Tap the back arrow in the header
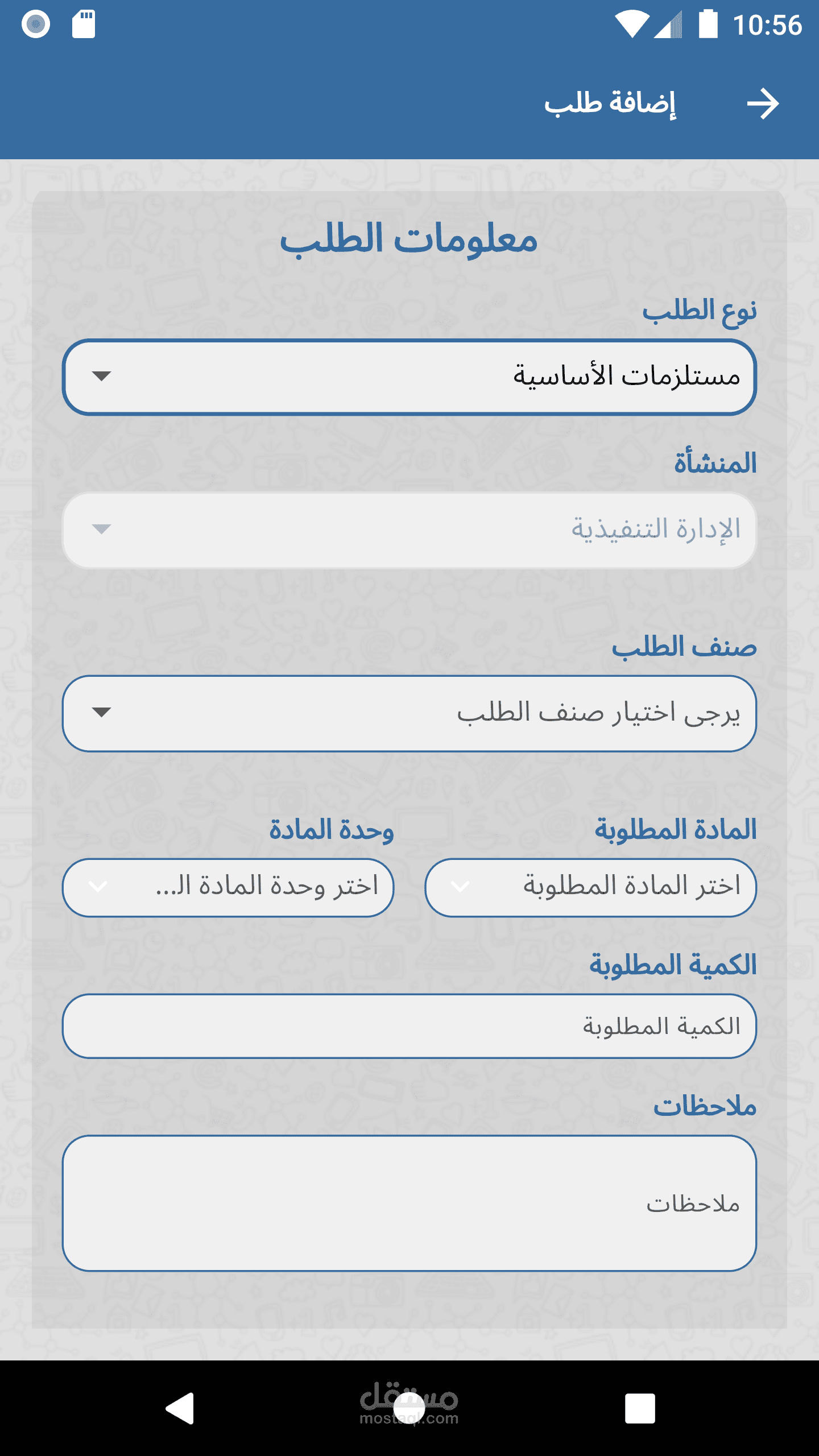This screenshot has height=1456, width=819. [x=763, y=104]
